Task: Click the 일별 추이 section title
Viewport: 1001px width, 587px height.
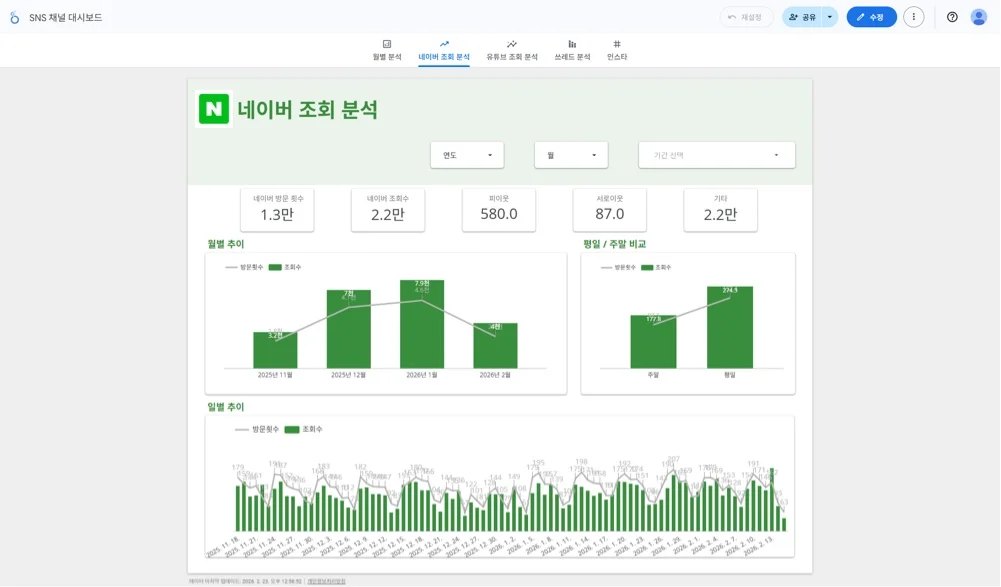Action: pyautogui.click(x=225, y=407)
